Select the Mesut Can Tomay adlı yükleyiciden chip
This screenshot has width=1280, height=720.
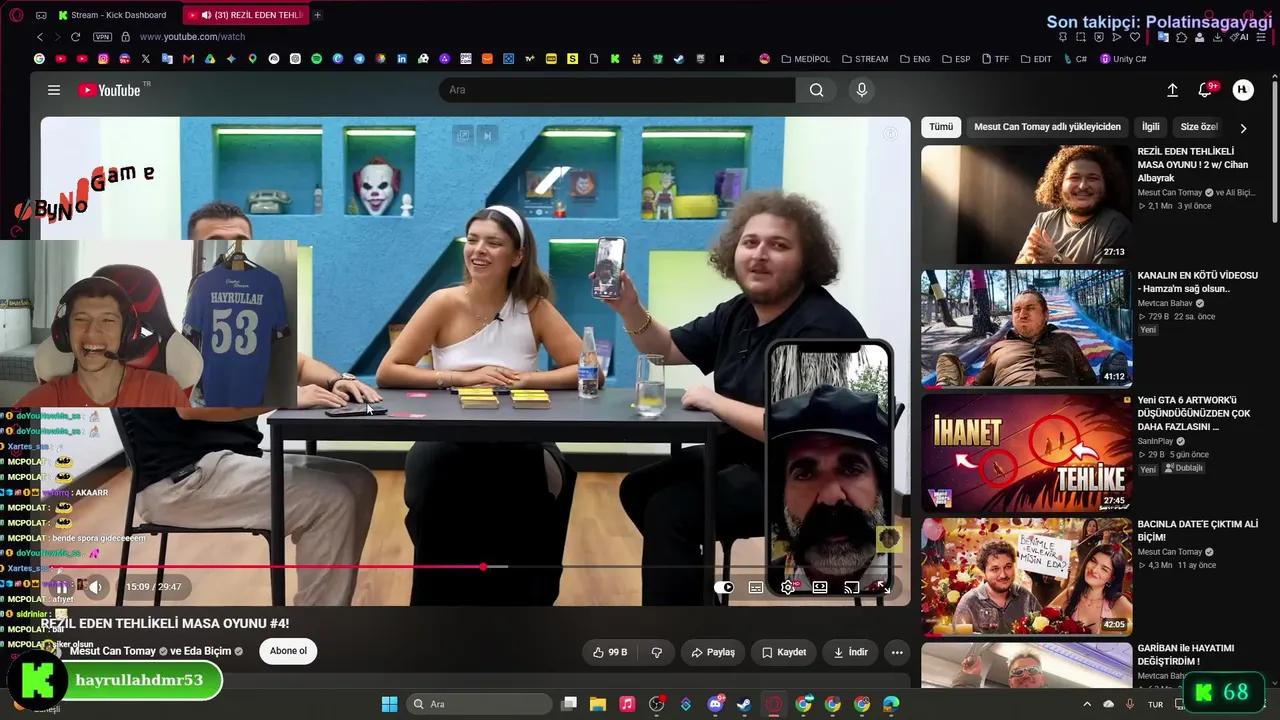1047,127
